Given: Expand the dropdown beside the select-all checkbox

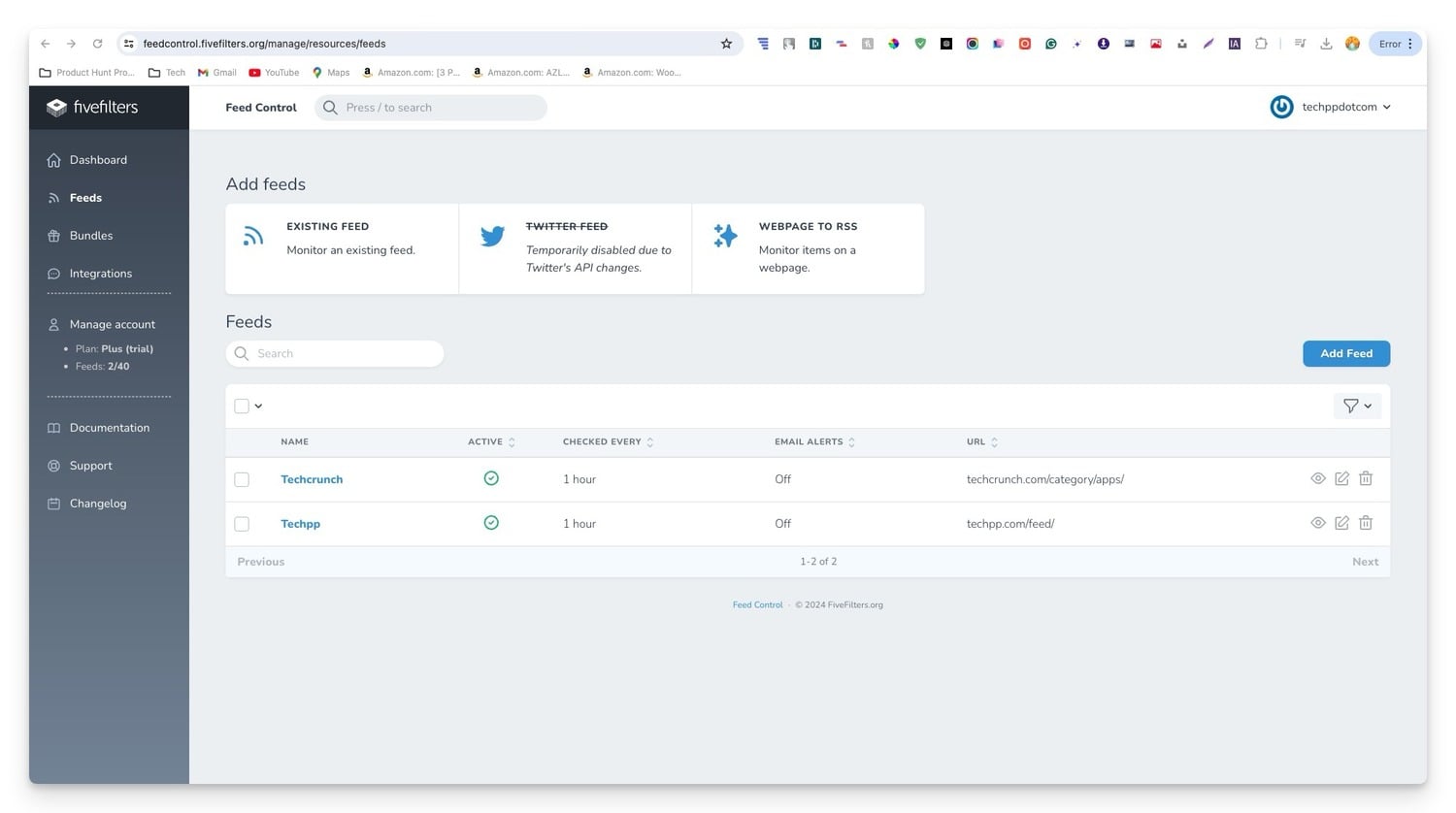Looking at the screenshot, I should [x=258, y=406].
